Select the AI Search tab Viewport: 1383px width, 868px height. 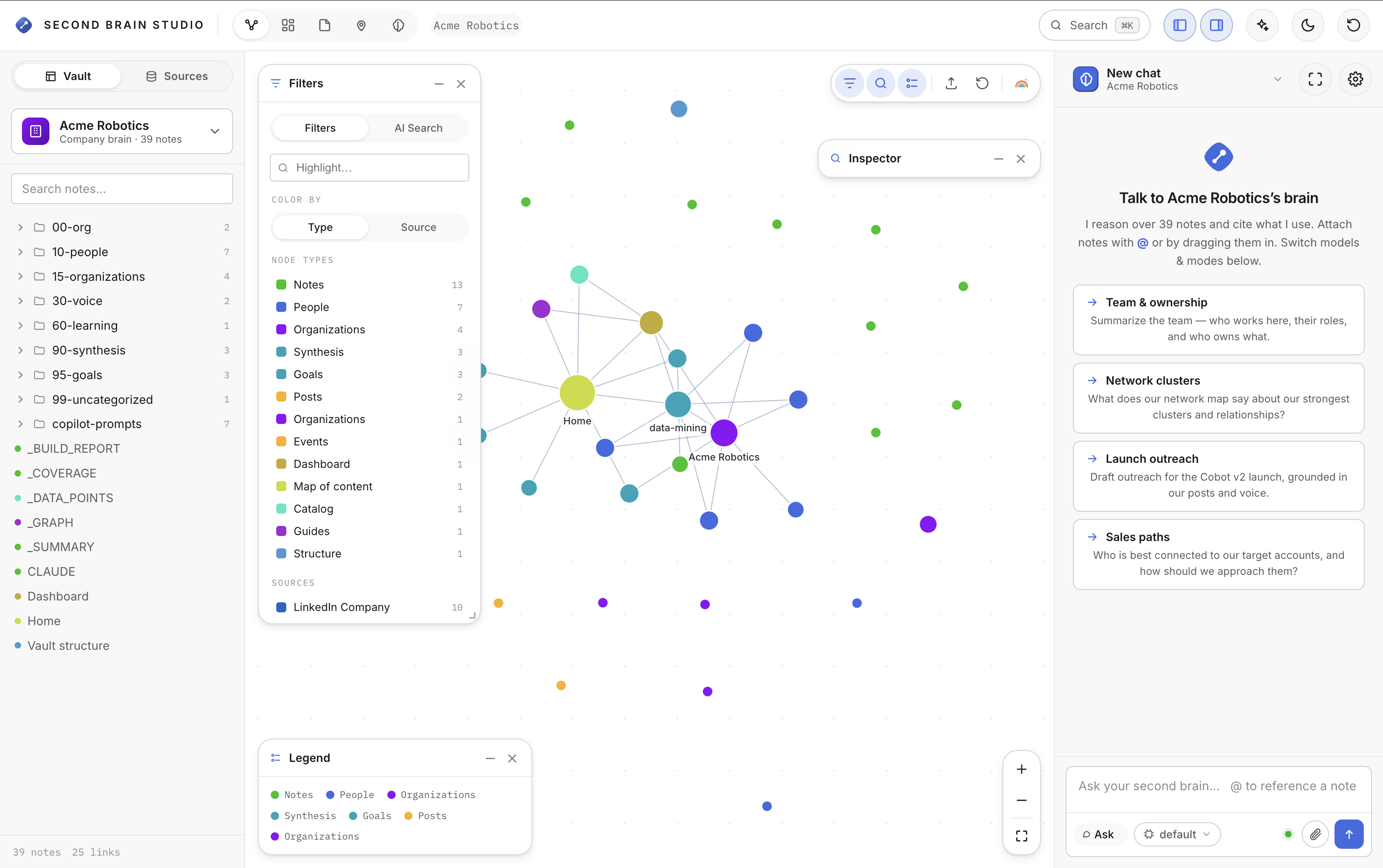tap(418, 128)
